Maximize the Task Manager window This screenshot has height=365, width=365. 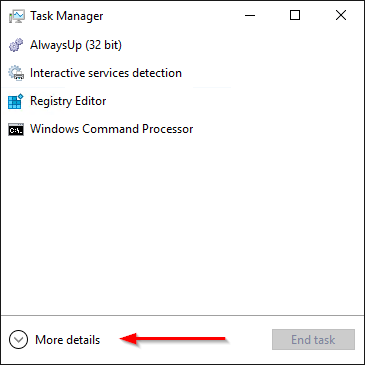click(295, 15)
